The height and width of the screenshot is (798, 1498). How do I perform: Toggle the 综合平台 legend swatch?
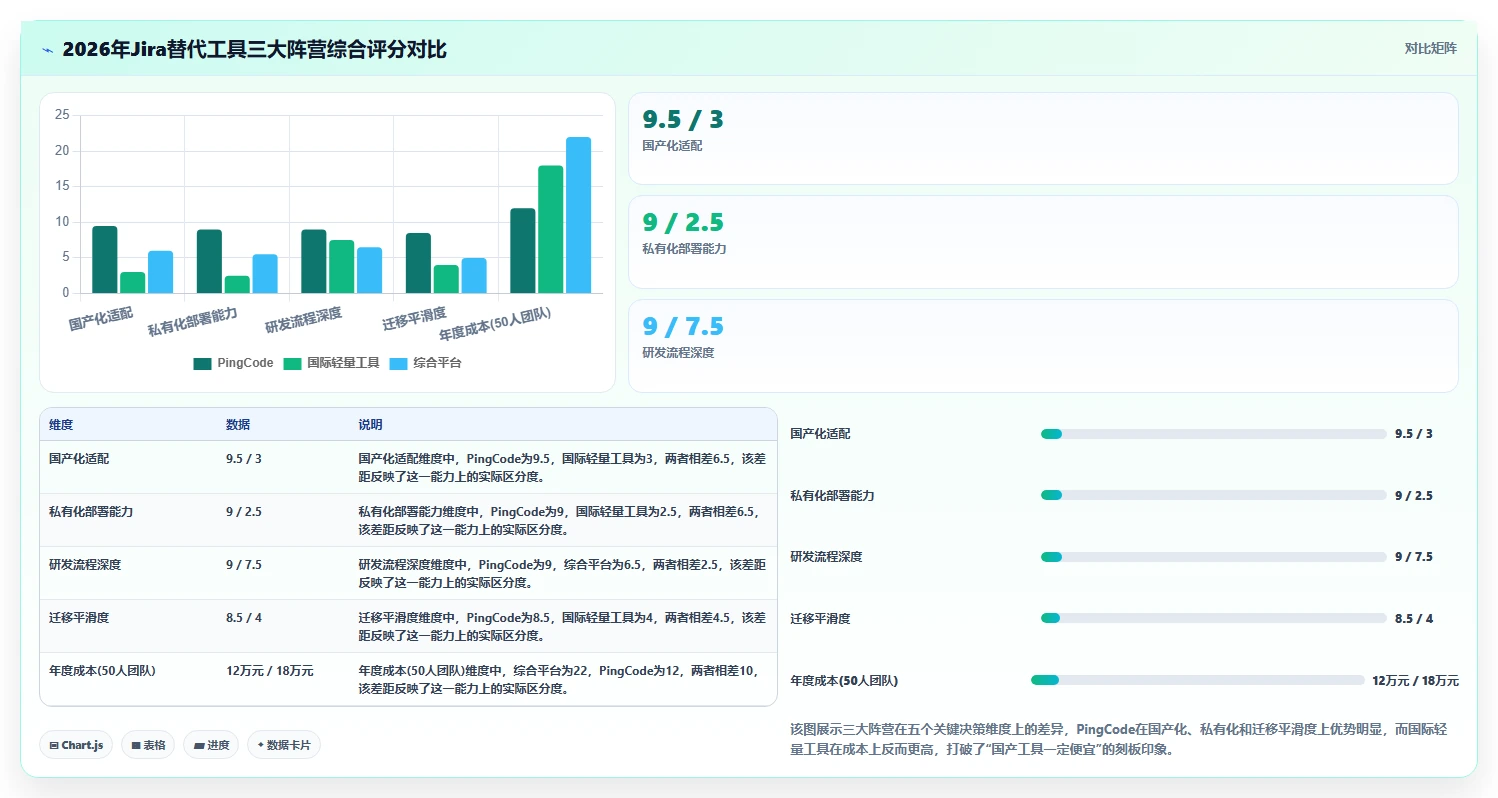(x=399, y=364)
